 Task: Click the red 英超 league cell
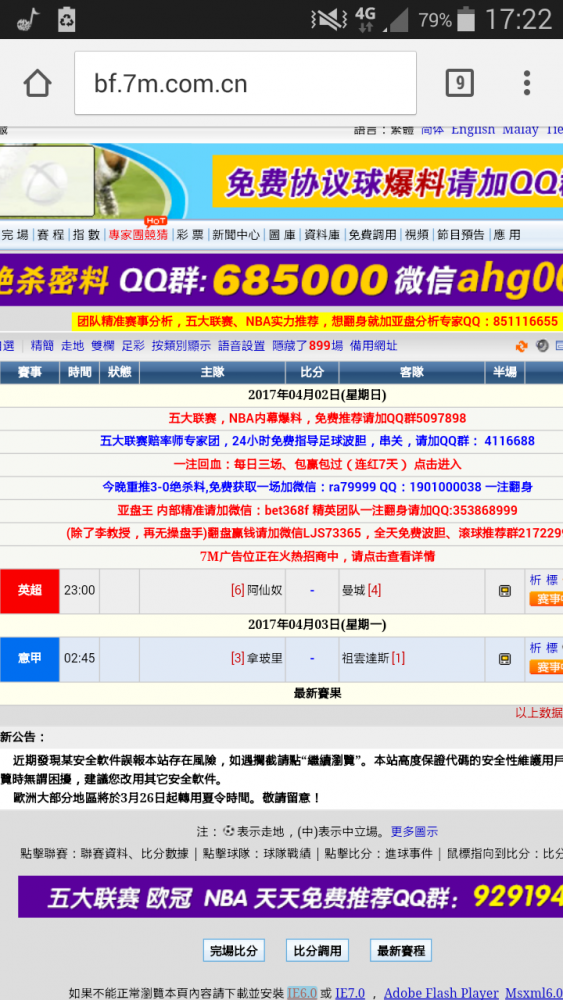(29, 591)
